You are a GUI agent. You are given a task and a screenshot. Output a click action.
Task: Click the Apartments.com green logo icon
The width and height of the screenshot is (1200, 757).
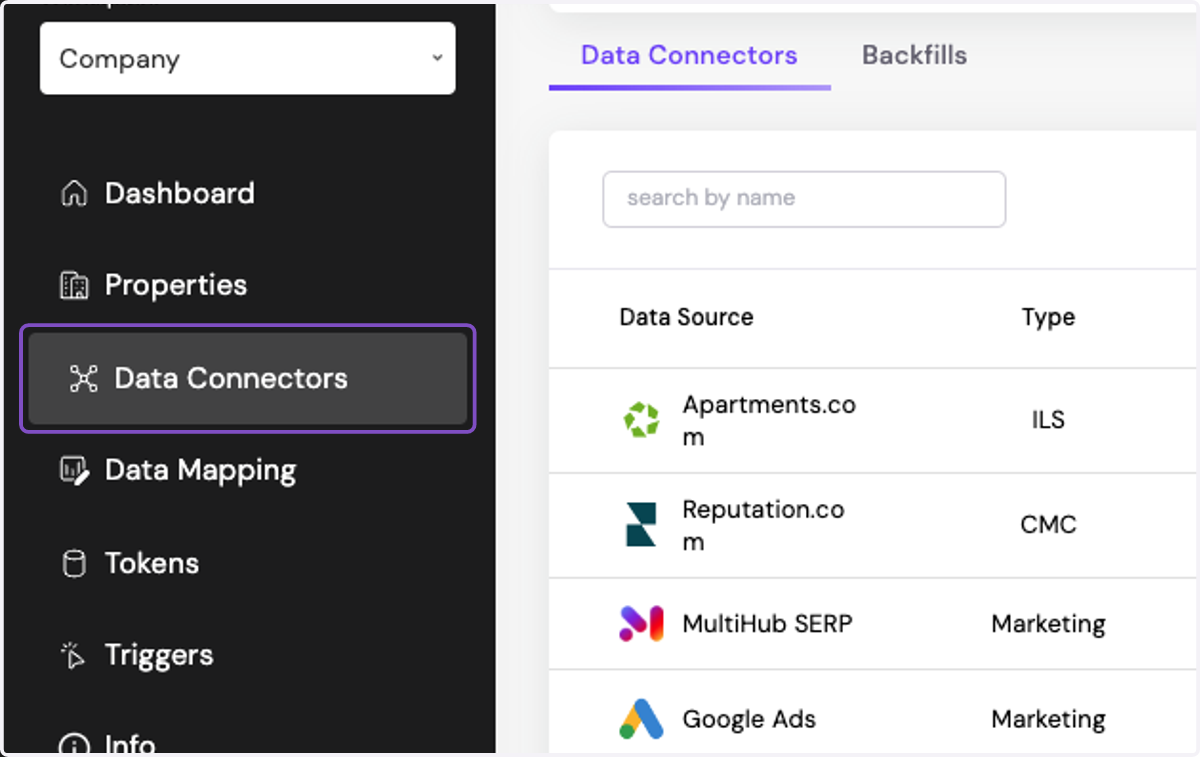(641, 420)
